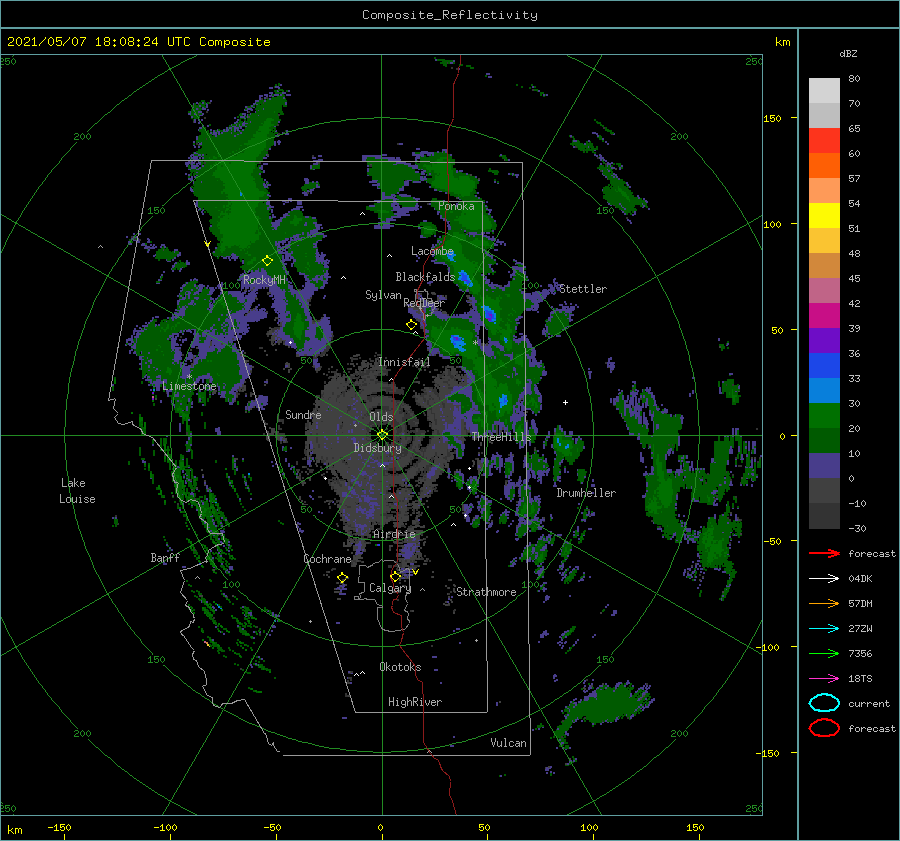Click the 80 dBZ light gray swatch

[x=824, y=90]
